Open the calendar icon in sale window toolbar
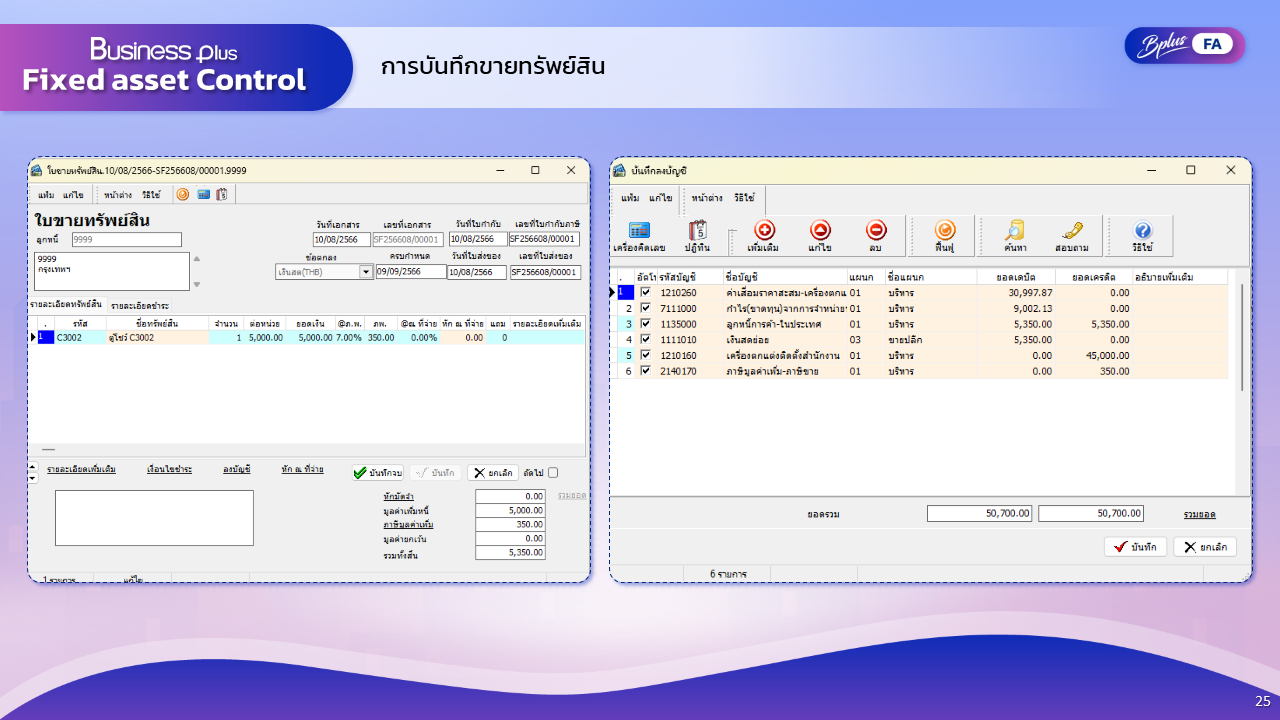 222,195
